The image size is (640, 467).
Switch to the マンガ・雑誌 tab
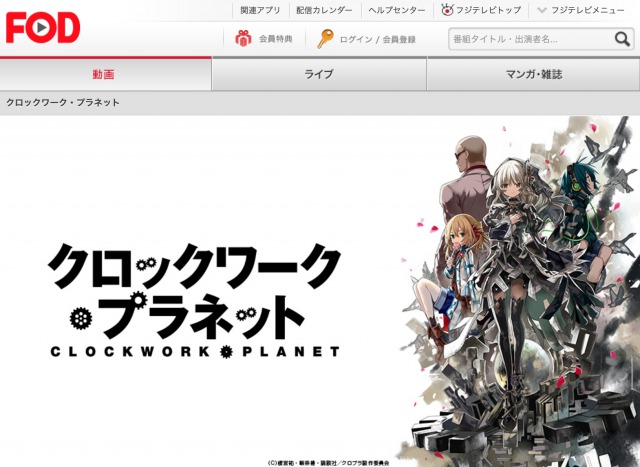click(533, 74)
